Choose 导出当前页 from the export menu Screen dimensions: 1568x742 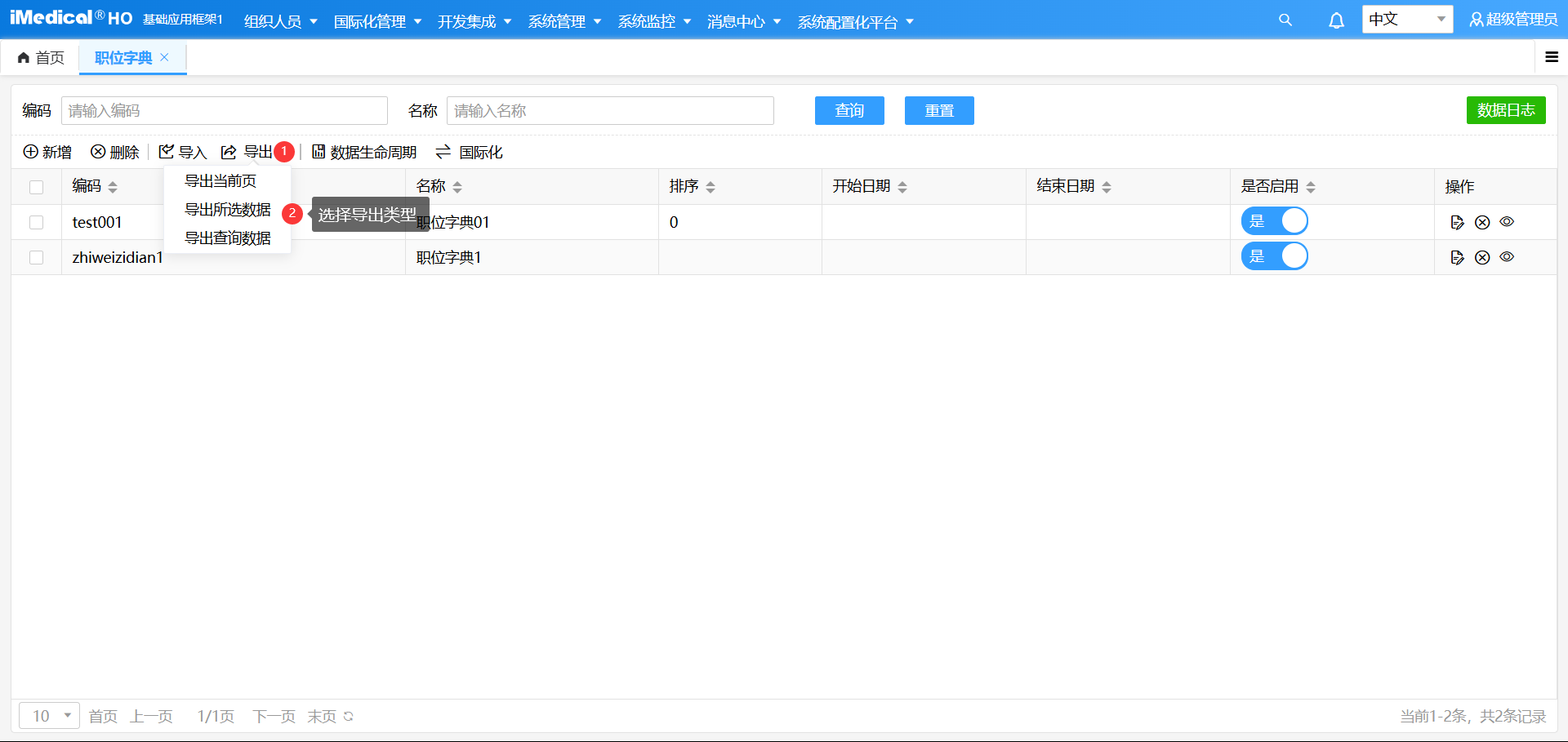click(x=220, y=181)
